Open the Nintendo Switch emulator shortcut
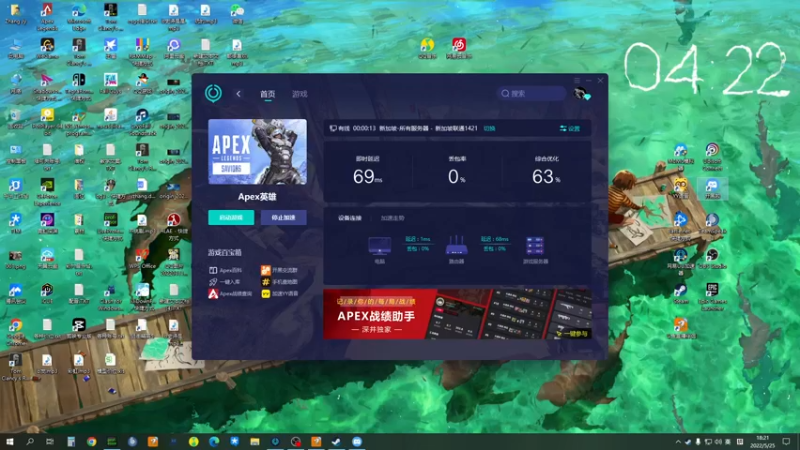 pyautogui.click(x=79, y=86)
